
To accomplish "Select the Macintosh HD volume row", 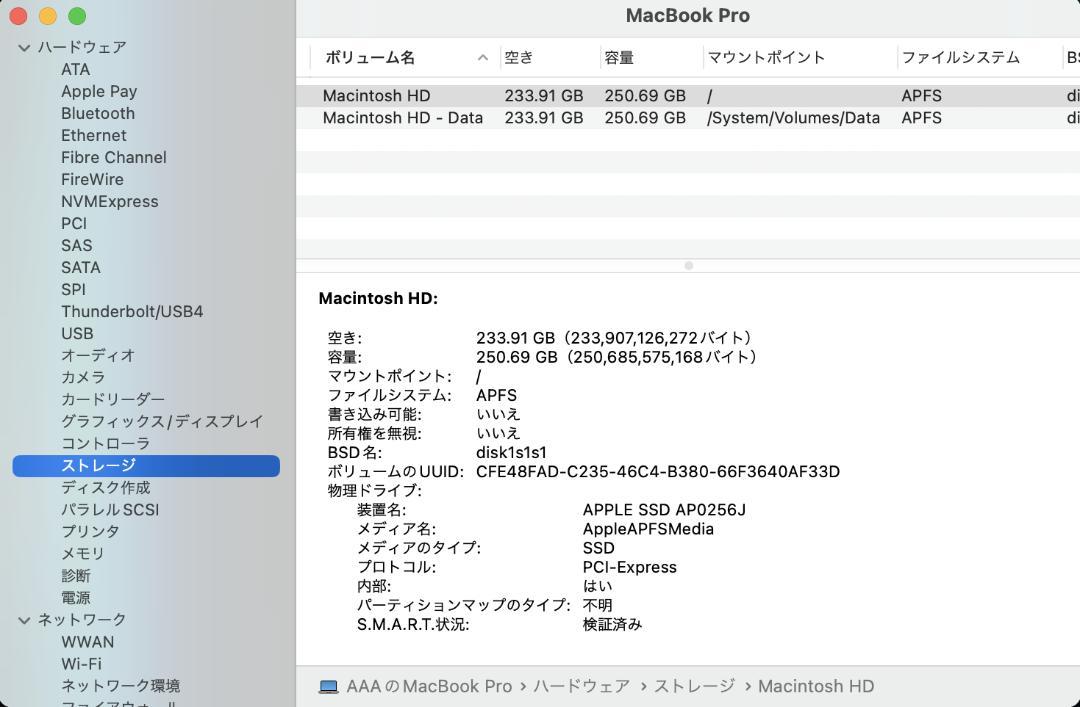I will 688,96.
